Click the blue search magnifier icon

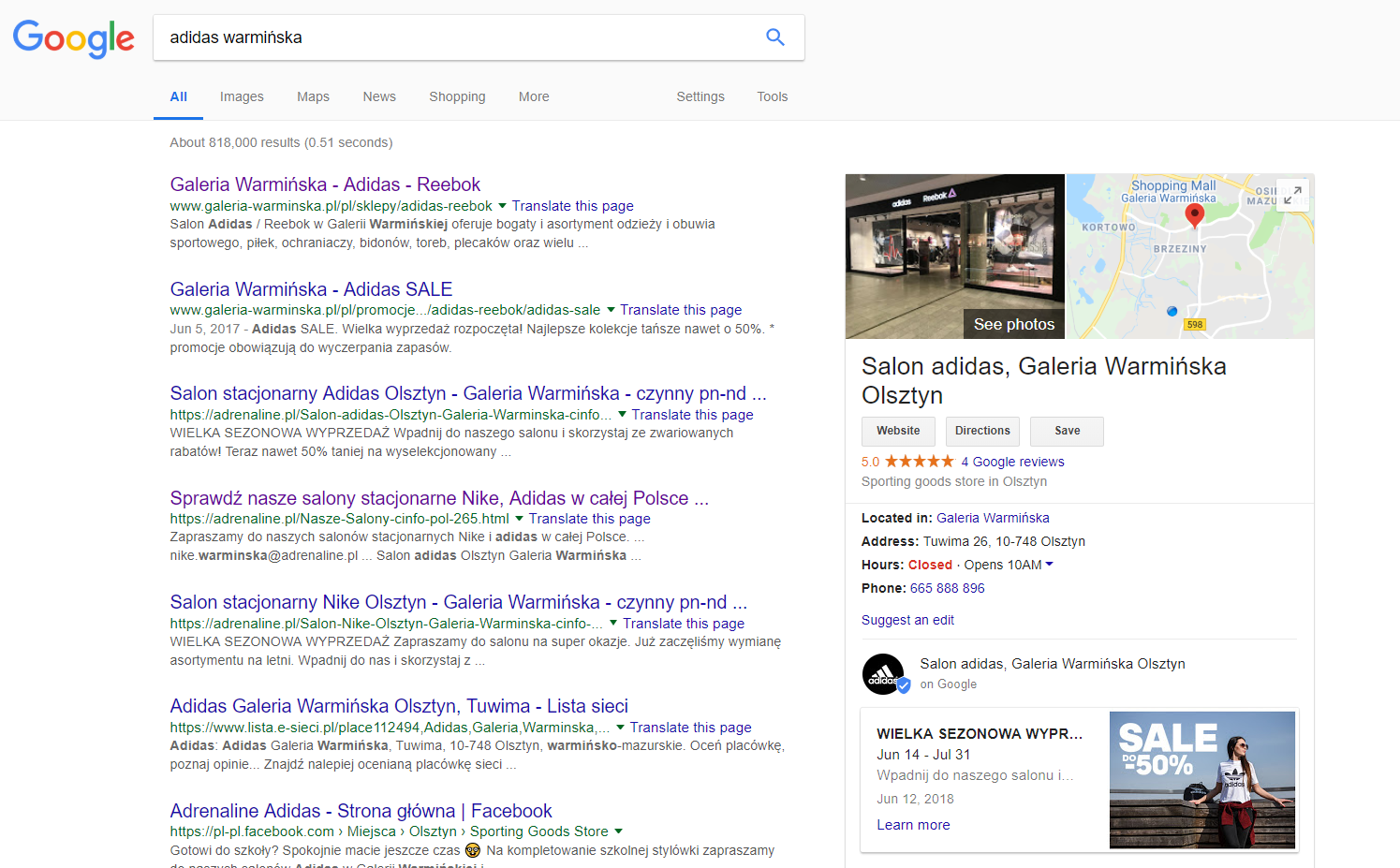774,37
